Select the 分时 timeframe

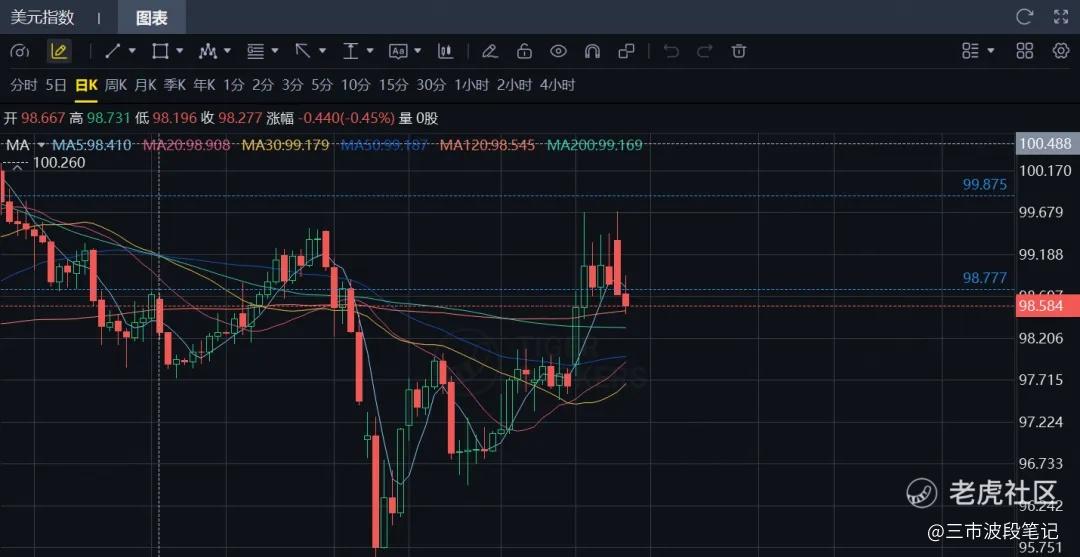pos(23,85)
